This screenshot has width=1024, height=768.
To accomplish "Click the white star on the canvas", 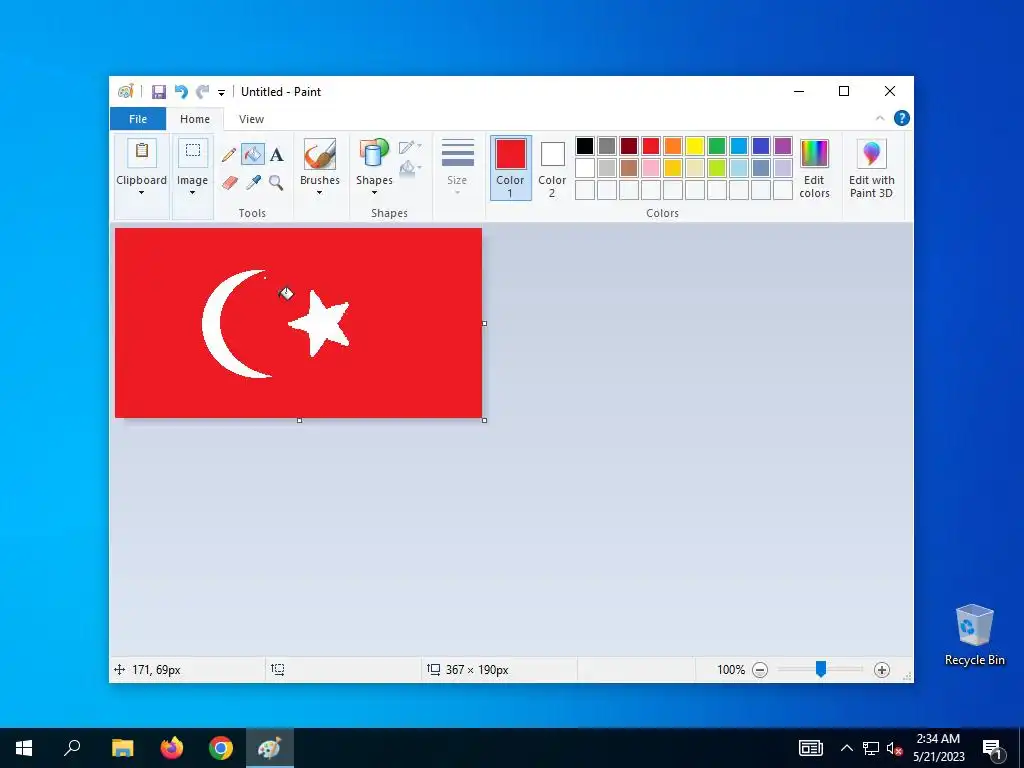I will tap(321, 324).
